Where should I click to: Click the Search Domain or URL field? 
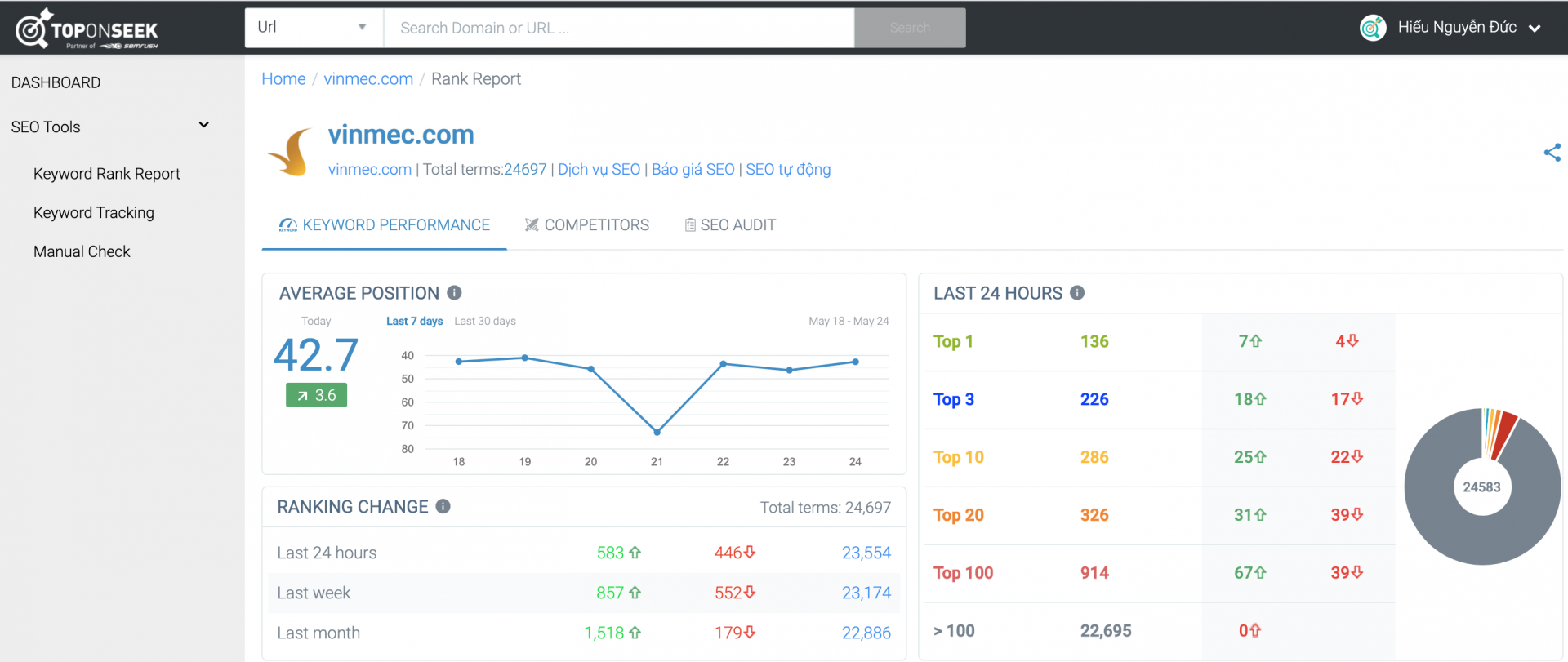[618, 28]
